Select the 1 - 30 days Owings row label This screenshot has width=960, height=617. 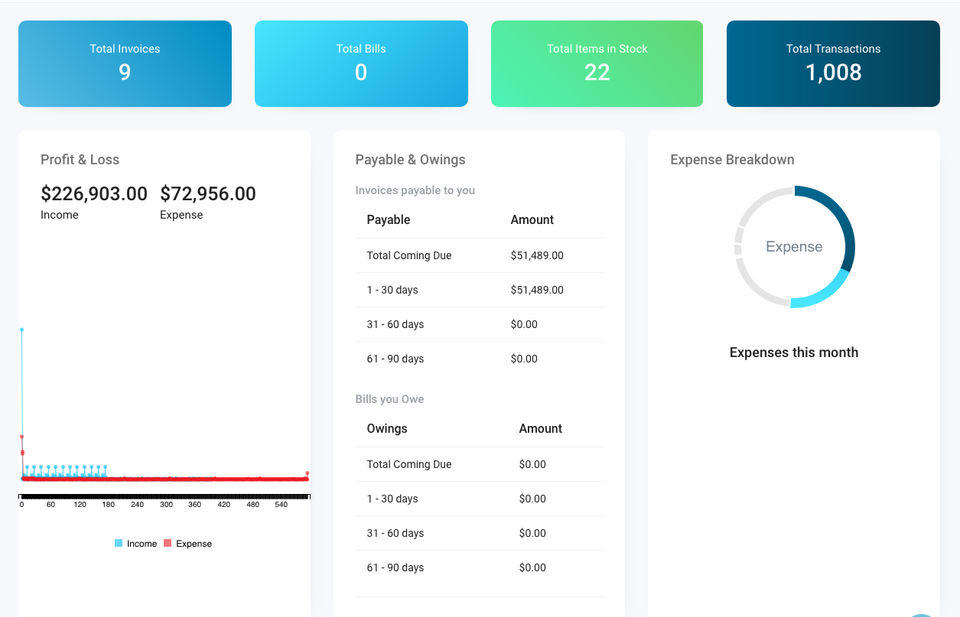coord(392,498)
